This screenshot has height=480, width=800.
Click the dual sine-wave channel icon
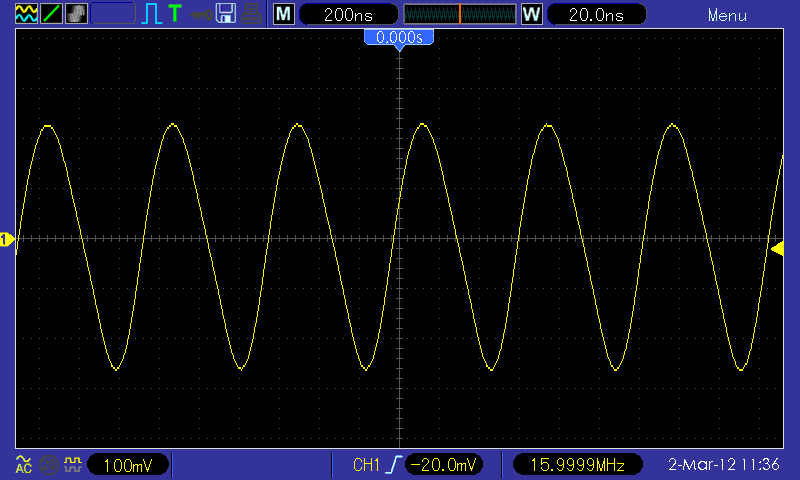coord(26,14)
